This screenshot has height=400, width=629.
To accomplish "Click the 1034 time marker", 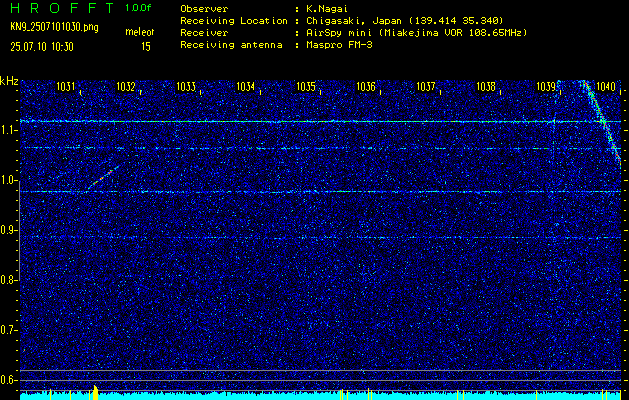I will click(246, 87).
